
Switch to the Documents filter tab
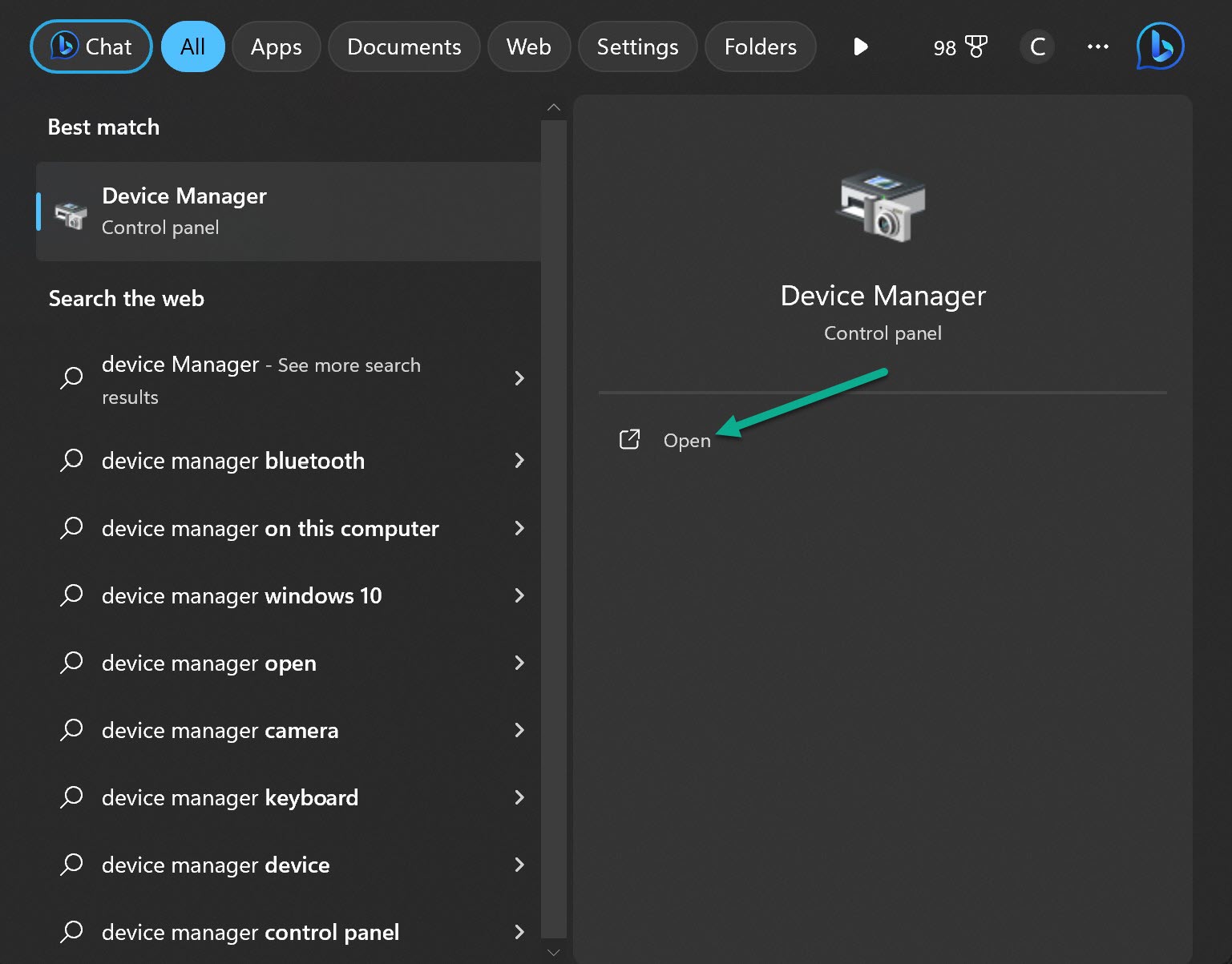click(404, 47)
